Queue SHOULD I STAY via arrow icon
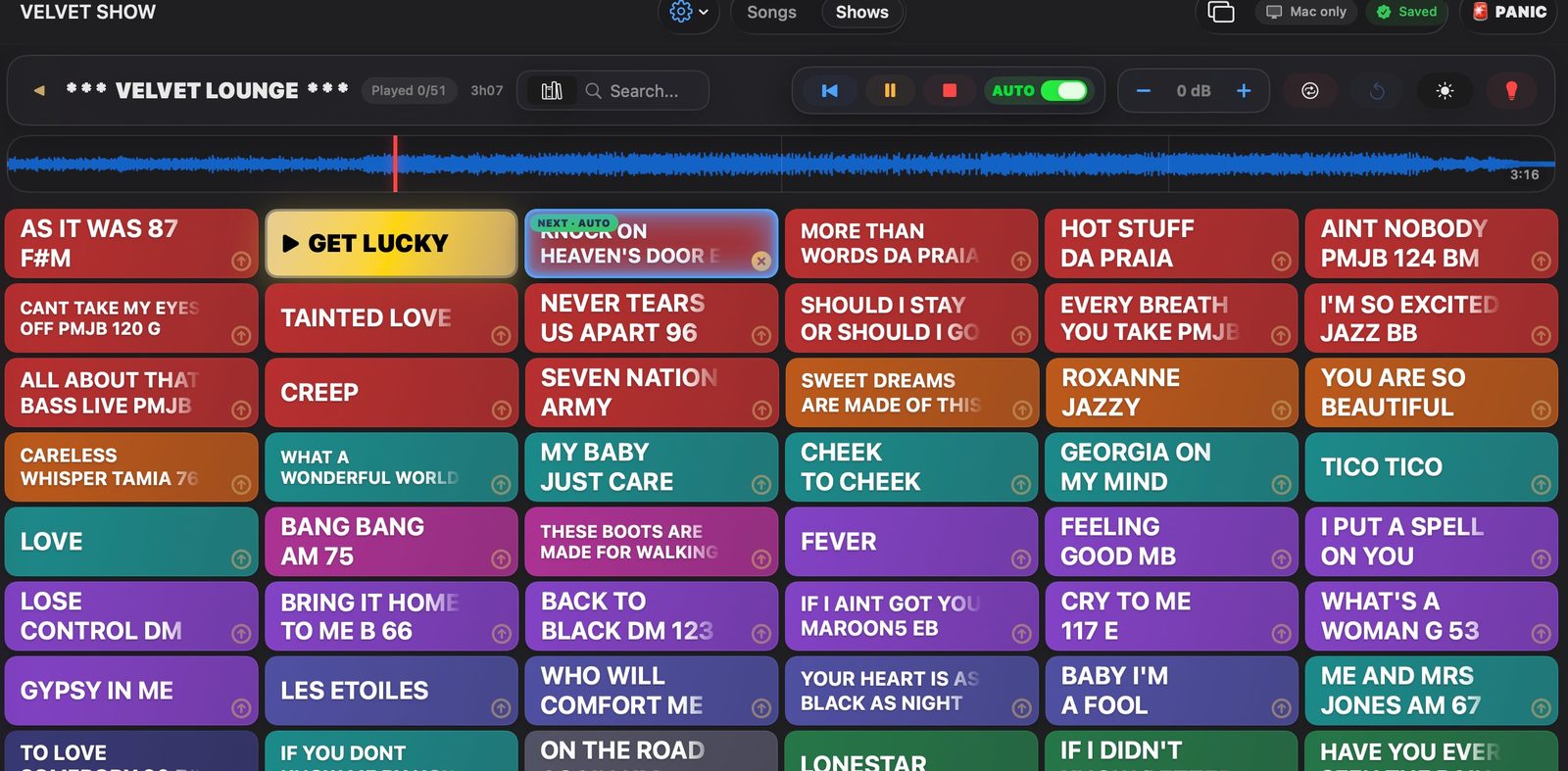 click(1021, 336)
